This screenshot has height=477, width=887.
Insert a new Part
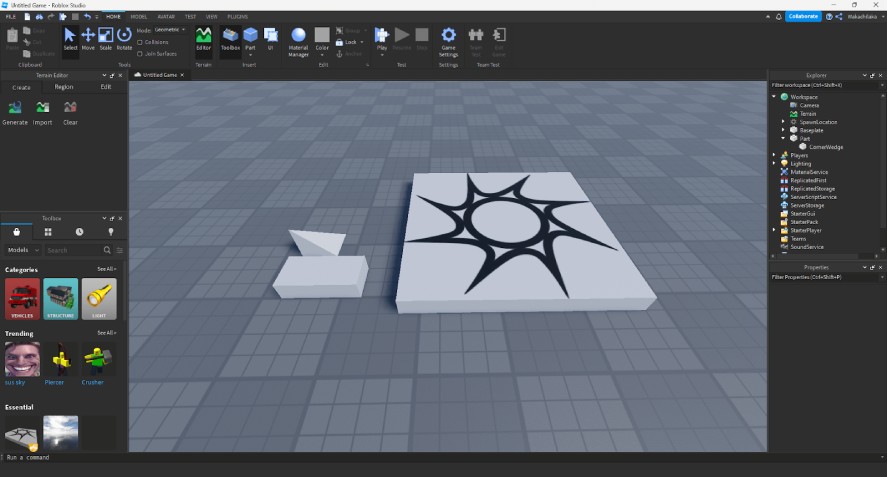tap(251, 39)
